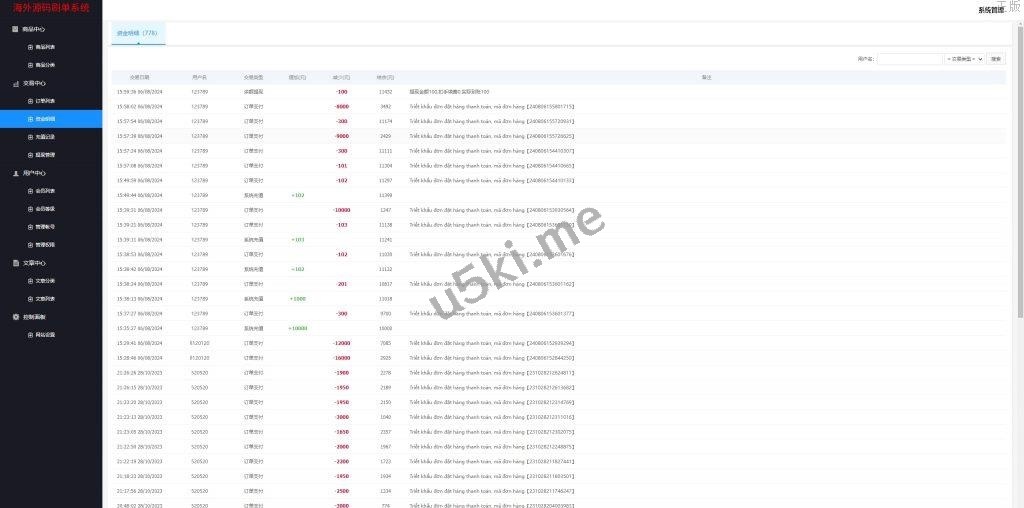Collapse the 文章中心 sidebar group
The width and height of the screenshot is (1024, 508).
(x=34, y=263)
